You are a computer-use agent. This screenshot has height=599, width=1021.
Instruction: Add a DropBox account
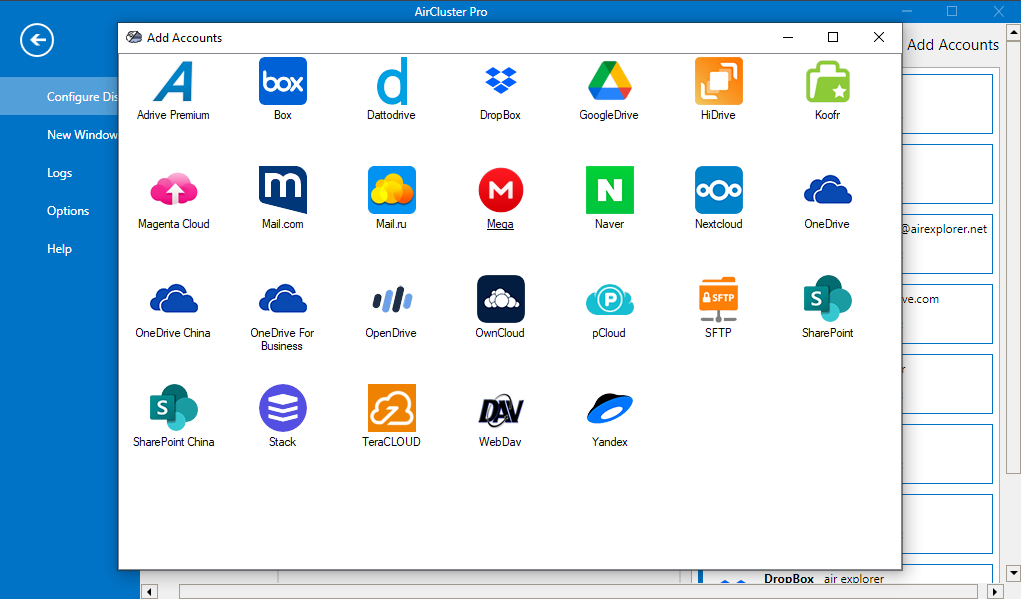(500, 81)
